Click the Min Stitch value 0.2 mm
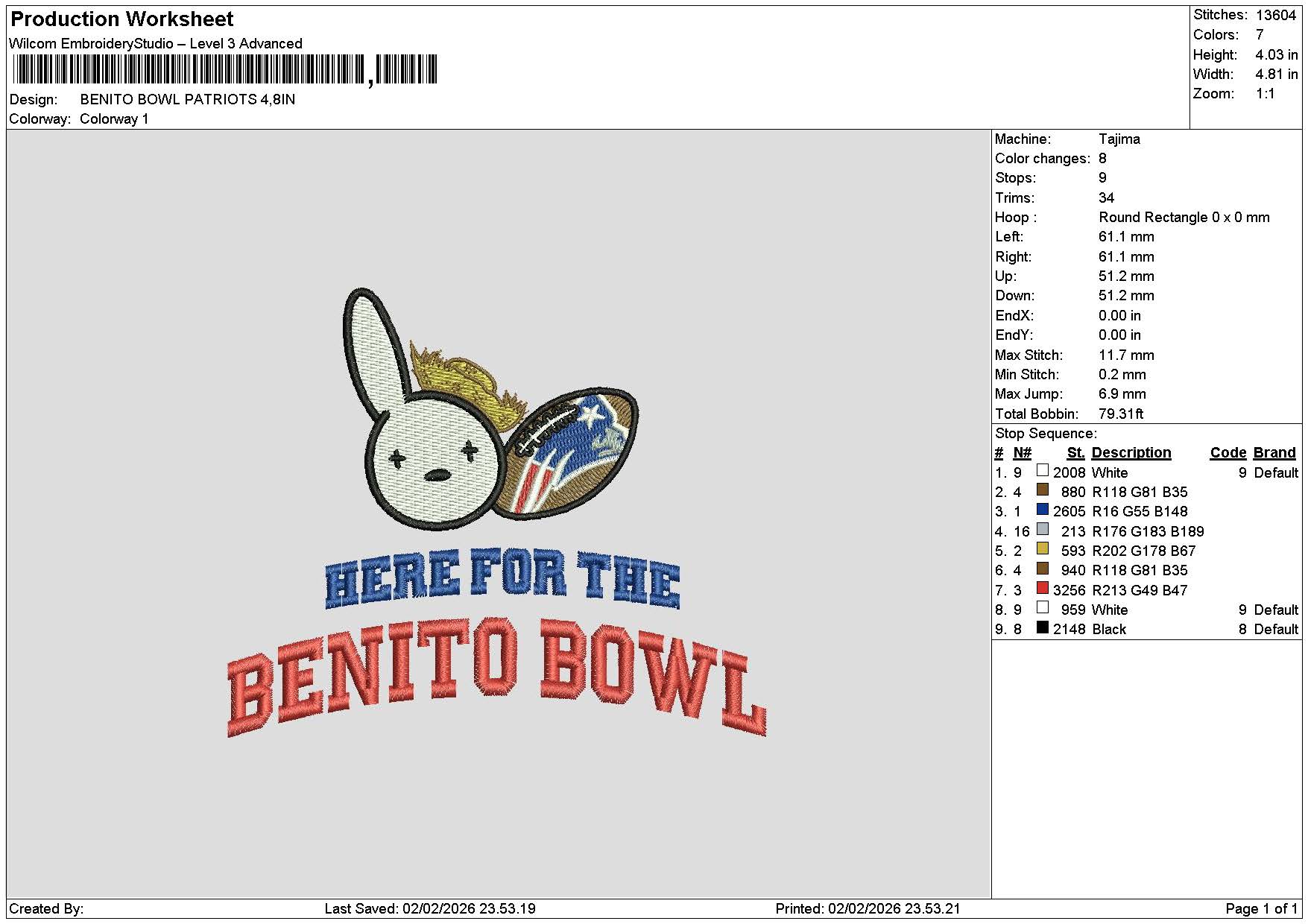 [x=1122, y=375]
